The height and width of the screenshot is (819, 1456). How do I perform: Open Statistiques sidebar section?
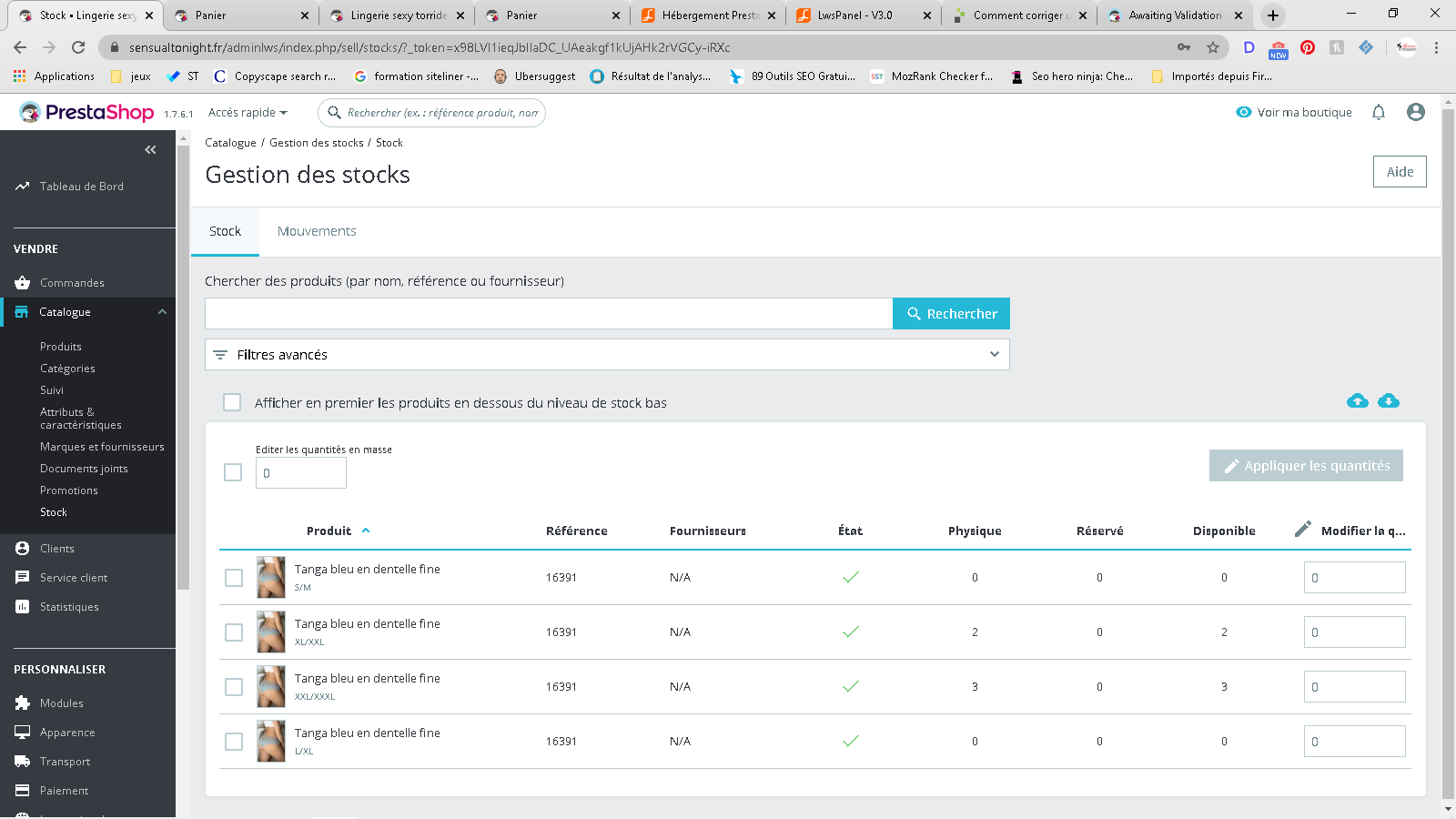[x=69, y=607]
